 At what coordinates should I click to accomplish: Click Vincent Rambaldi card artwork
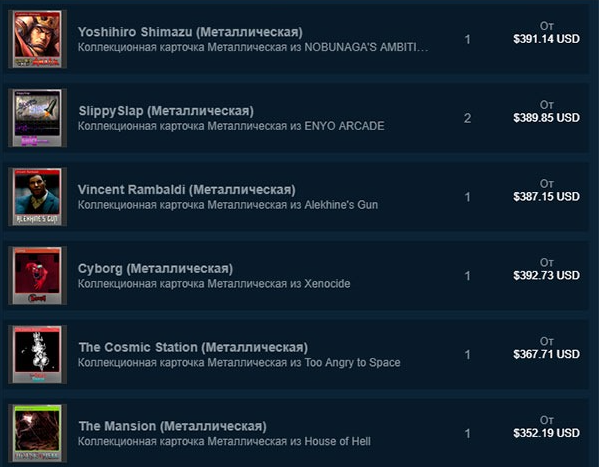(37, 197)
